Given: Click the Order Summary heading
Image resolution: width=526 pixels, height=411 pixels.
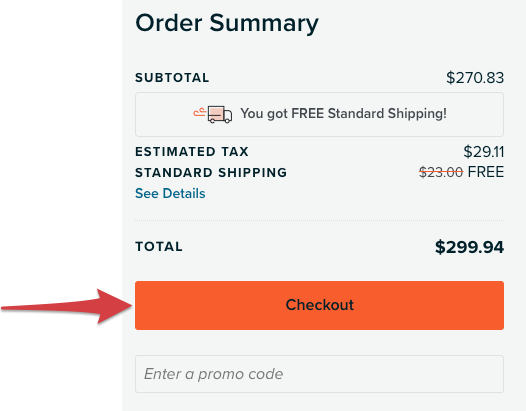Looking at the screenshot, I should coord(227,23).
